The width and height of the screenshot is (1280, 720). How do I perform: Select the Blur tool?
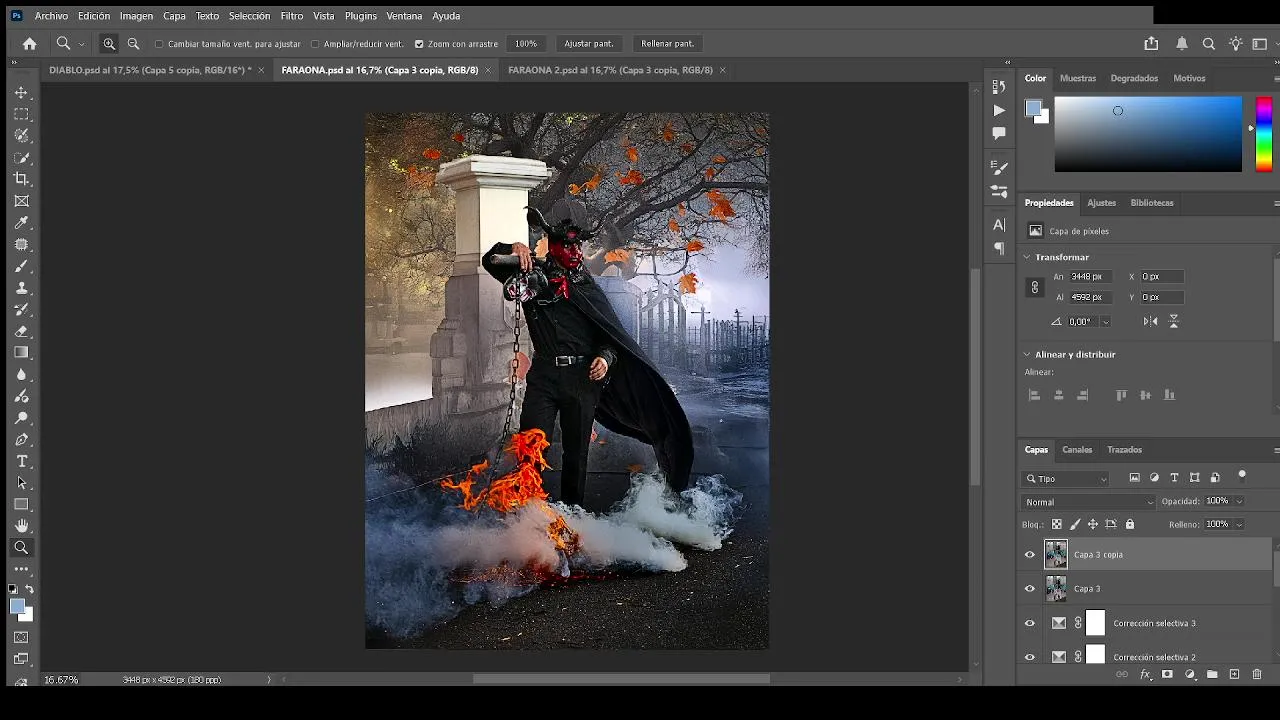pyautogui.click(x=21, y=374)
